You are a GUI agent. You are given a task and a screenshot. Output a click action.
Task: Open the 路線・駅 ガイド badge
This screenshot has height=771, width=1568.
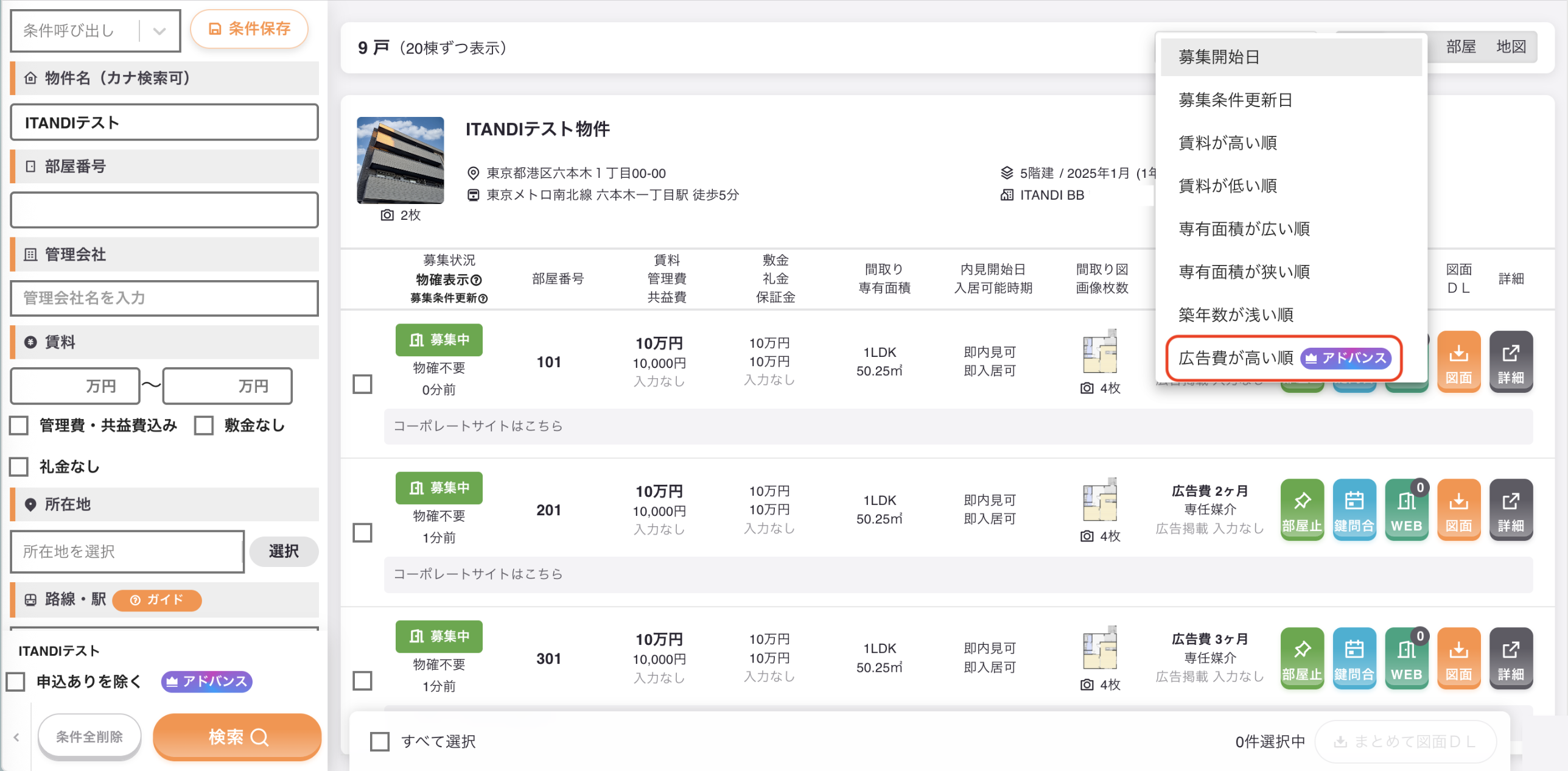156,599
